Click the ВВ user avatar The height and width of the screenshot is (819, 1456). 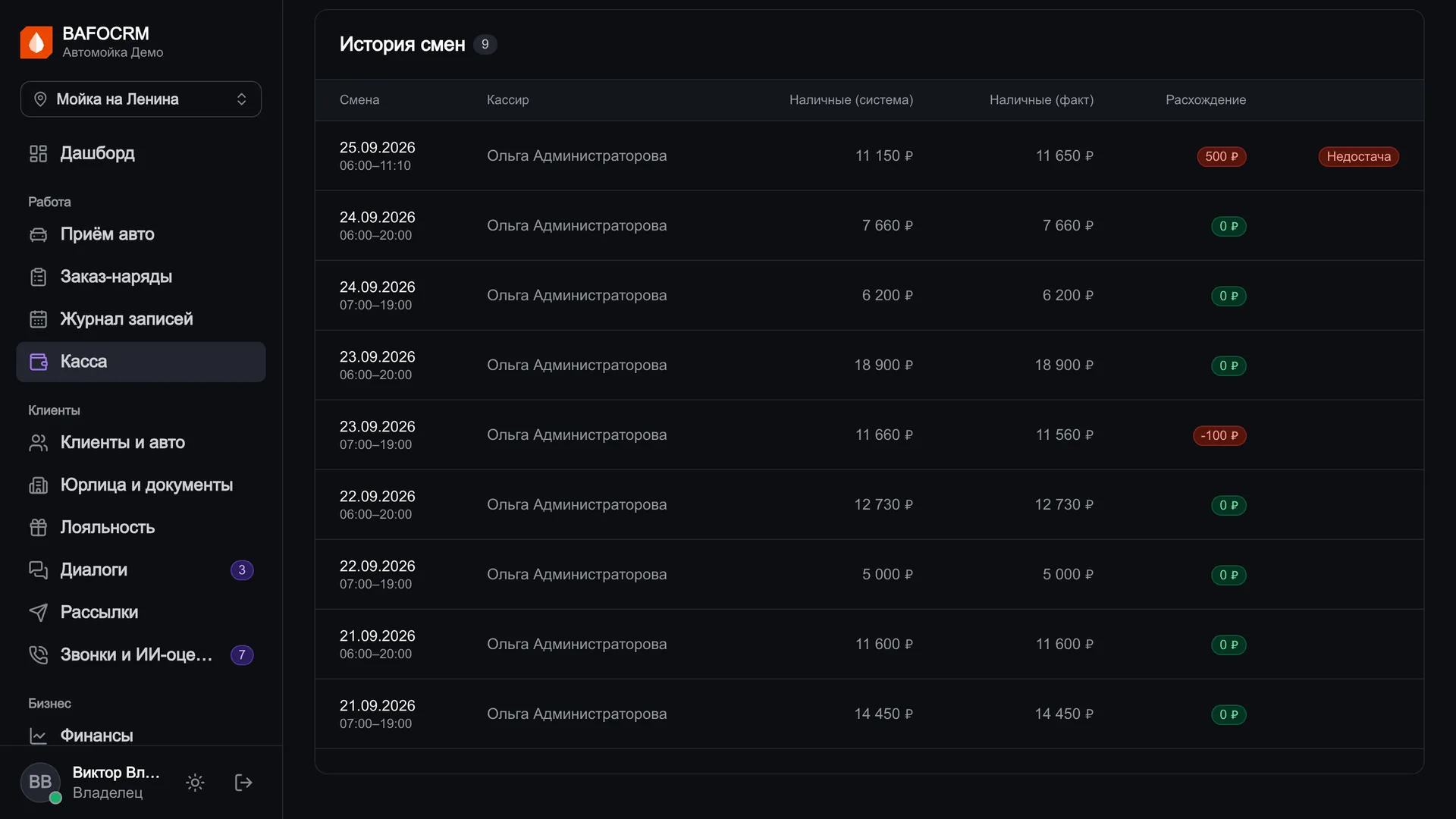(40, 783)
